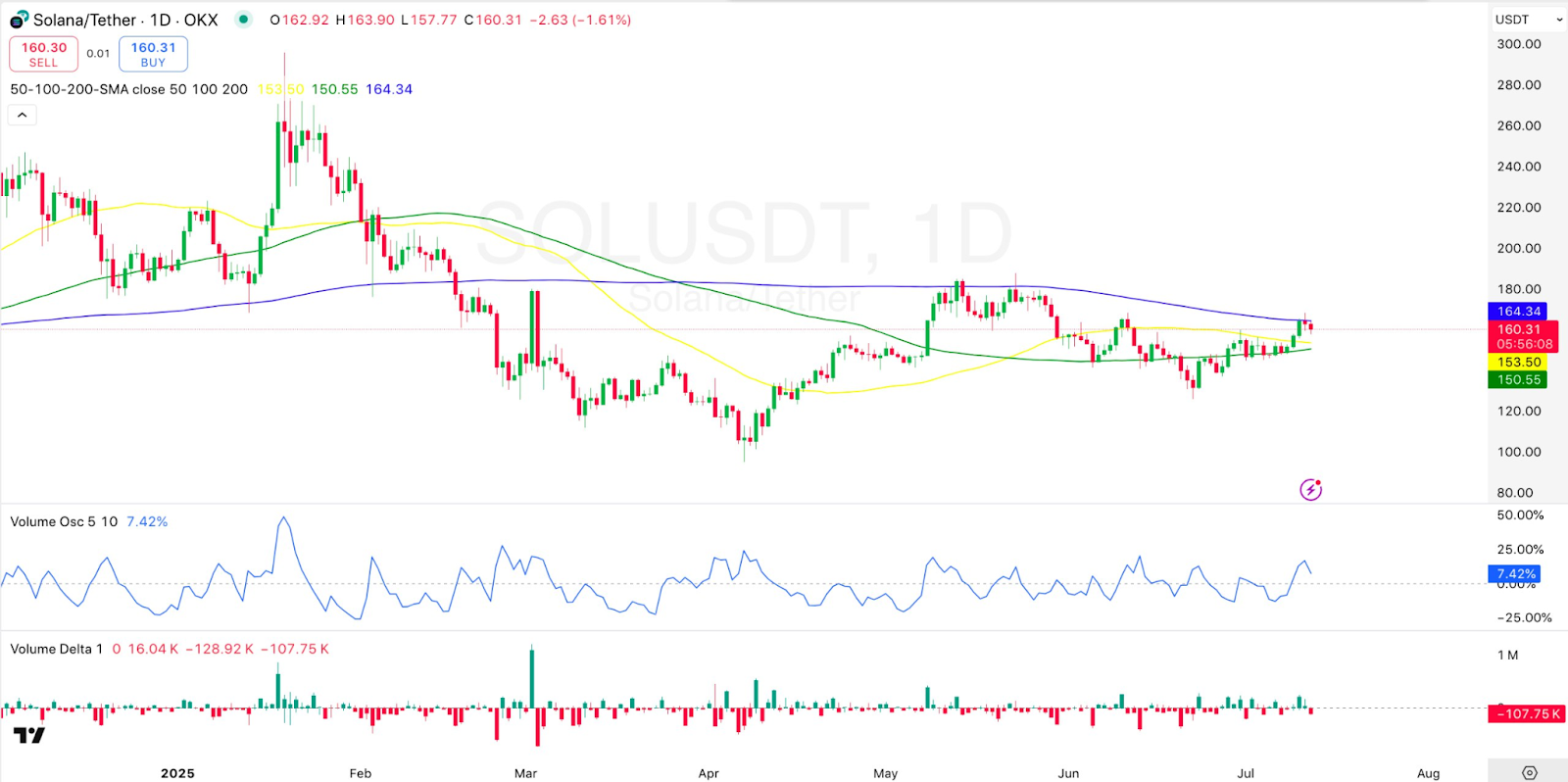
Task: Click the yellow 153.50 price axis tag
Action: pyautogui.click(x=1518, y=363)
